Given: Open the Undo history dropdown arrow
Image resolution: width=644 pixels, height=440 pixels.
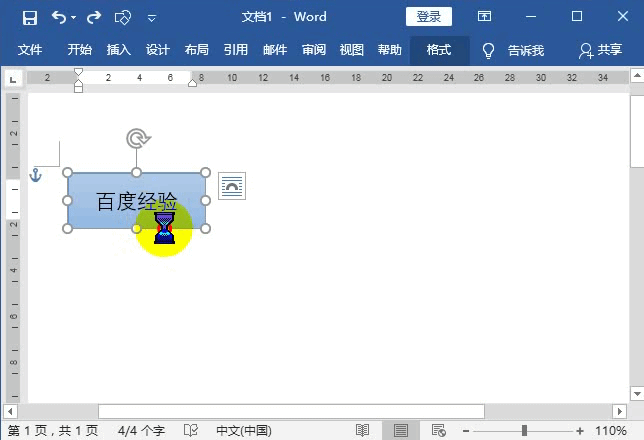Looking at the screenshot, I should click(74, 18).
